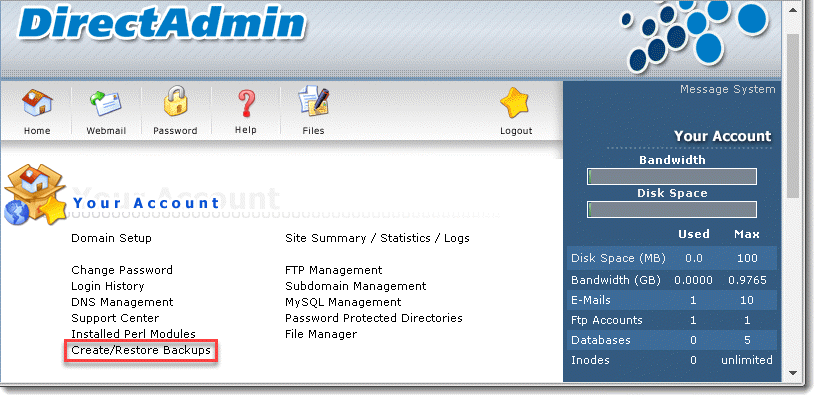Click the Disk Space usage bar
Screen dimensions: 815x396
pyautogui.click(x=672, y=210)
